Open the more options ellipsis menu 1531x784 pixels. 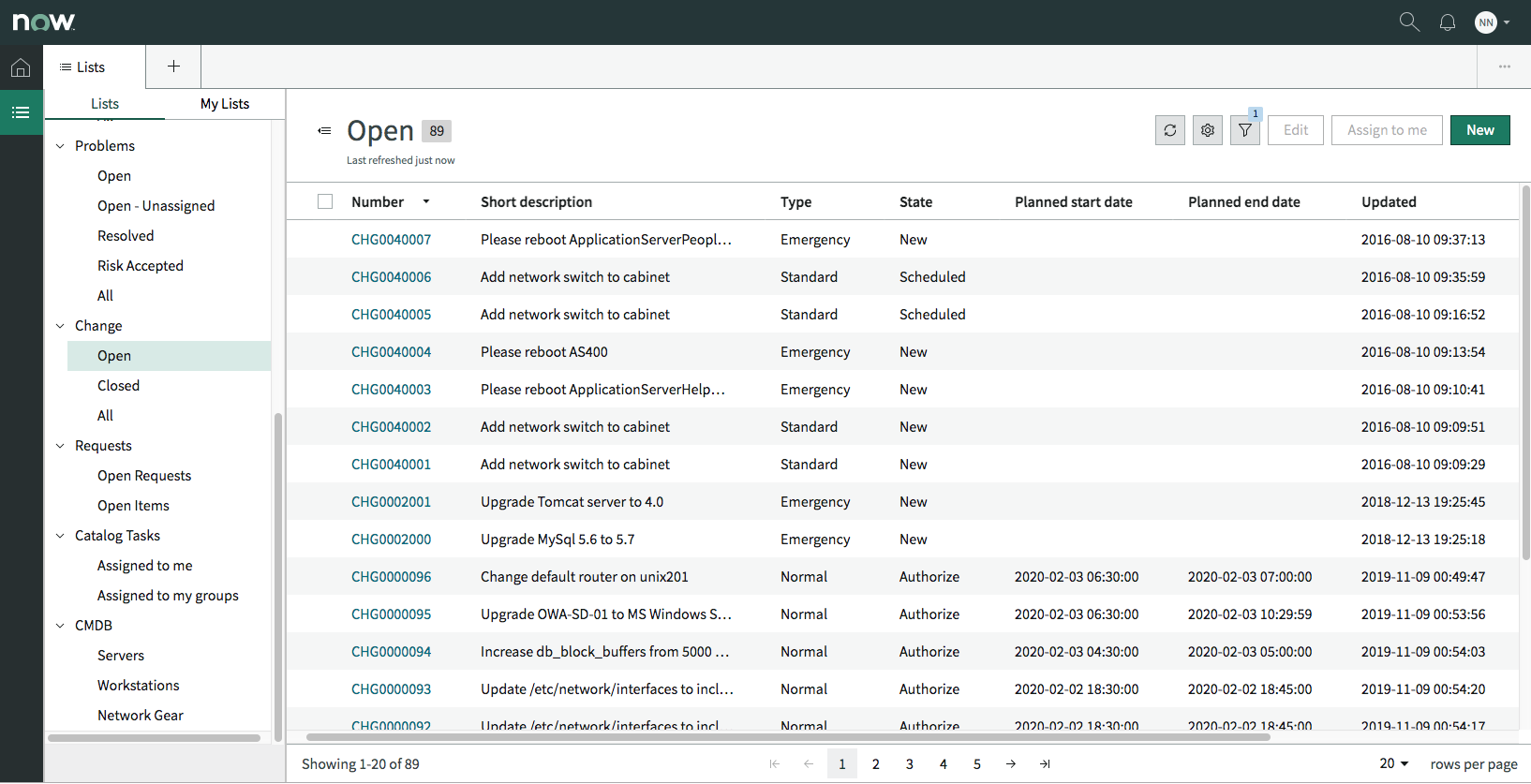coord(1505,67)
